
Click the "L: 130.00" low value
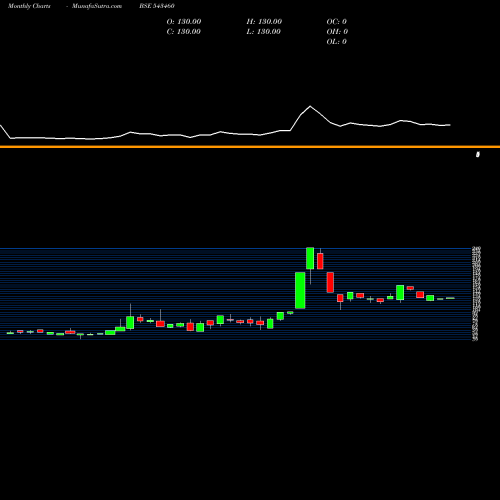tap(264, 32)
